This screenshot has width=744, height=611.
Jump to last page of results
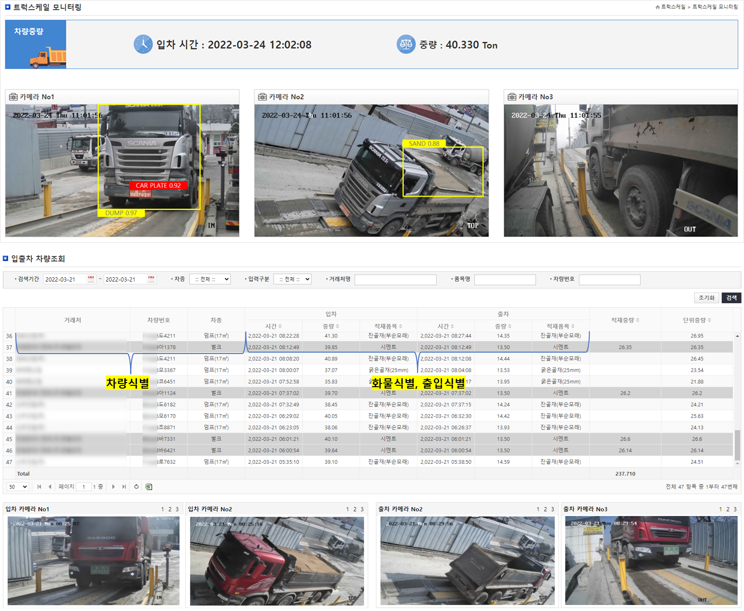[x=124, y=486]
